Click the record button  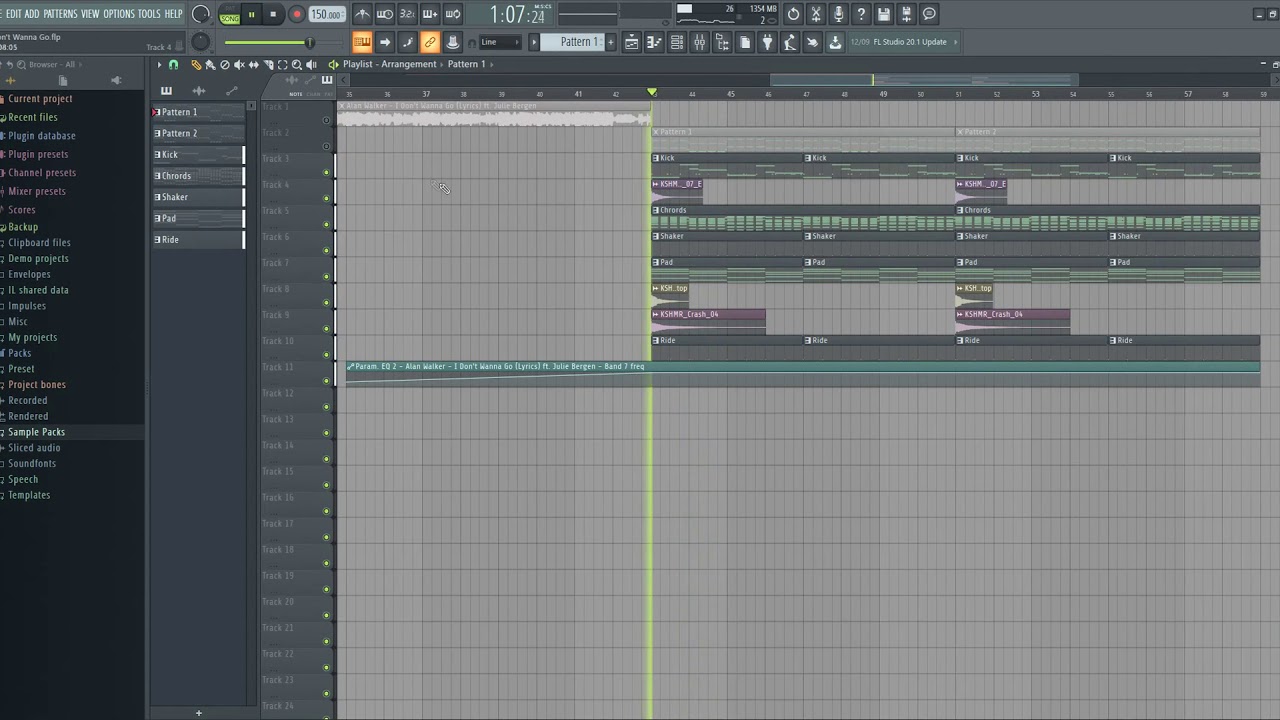[296, 14]
